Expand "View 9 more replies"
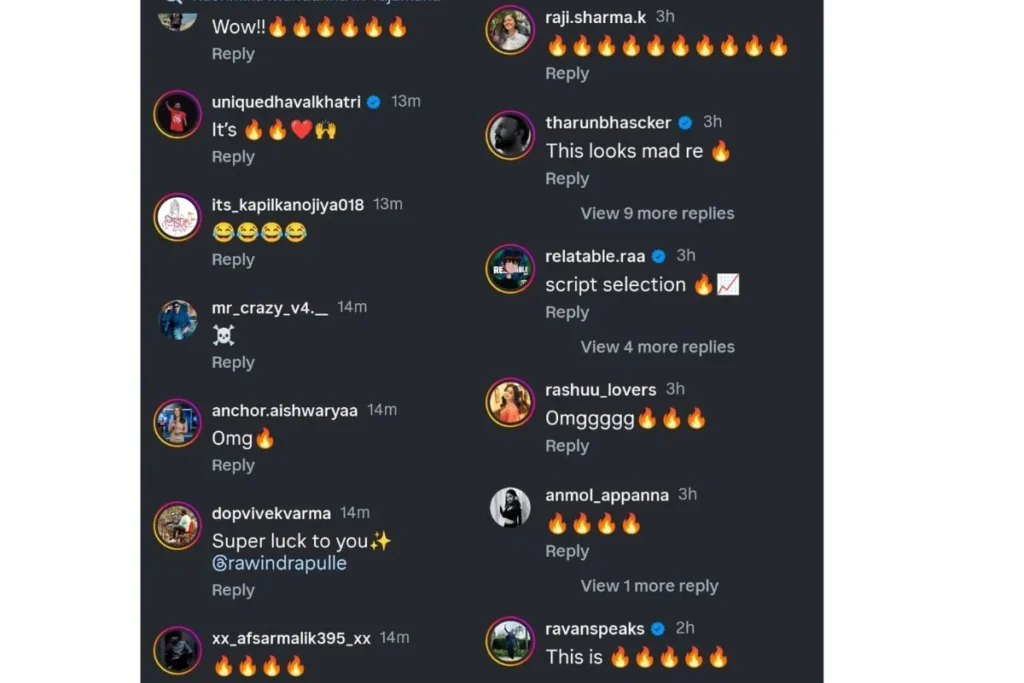 657,214
